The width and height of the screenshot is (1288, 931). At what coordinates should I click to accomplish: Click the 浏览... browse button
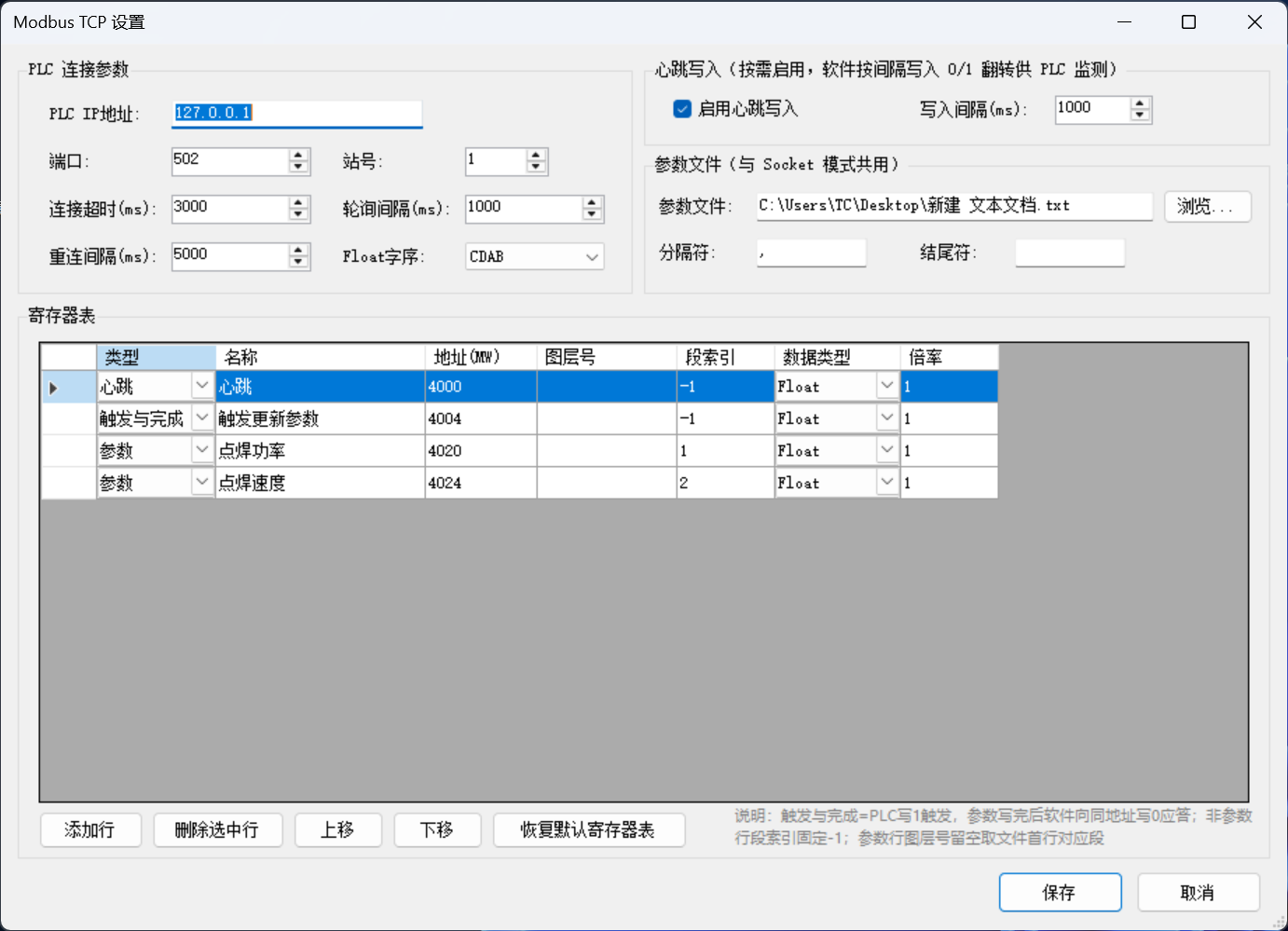(1208, 206)
